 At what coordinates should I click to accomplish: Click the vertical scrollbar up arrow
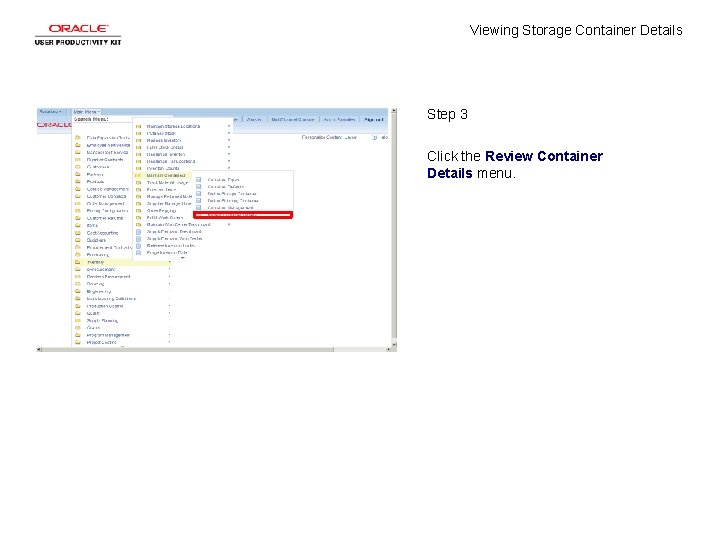[x=394, y=111]
